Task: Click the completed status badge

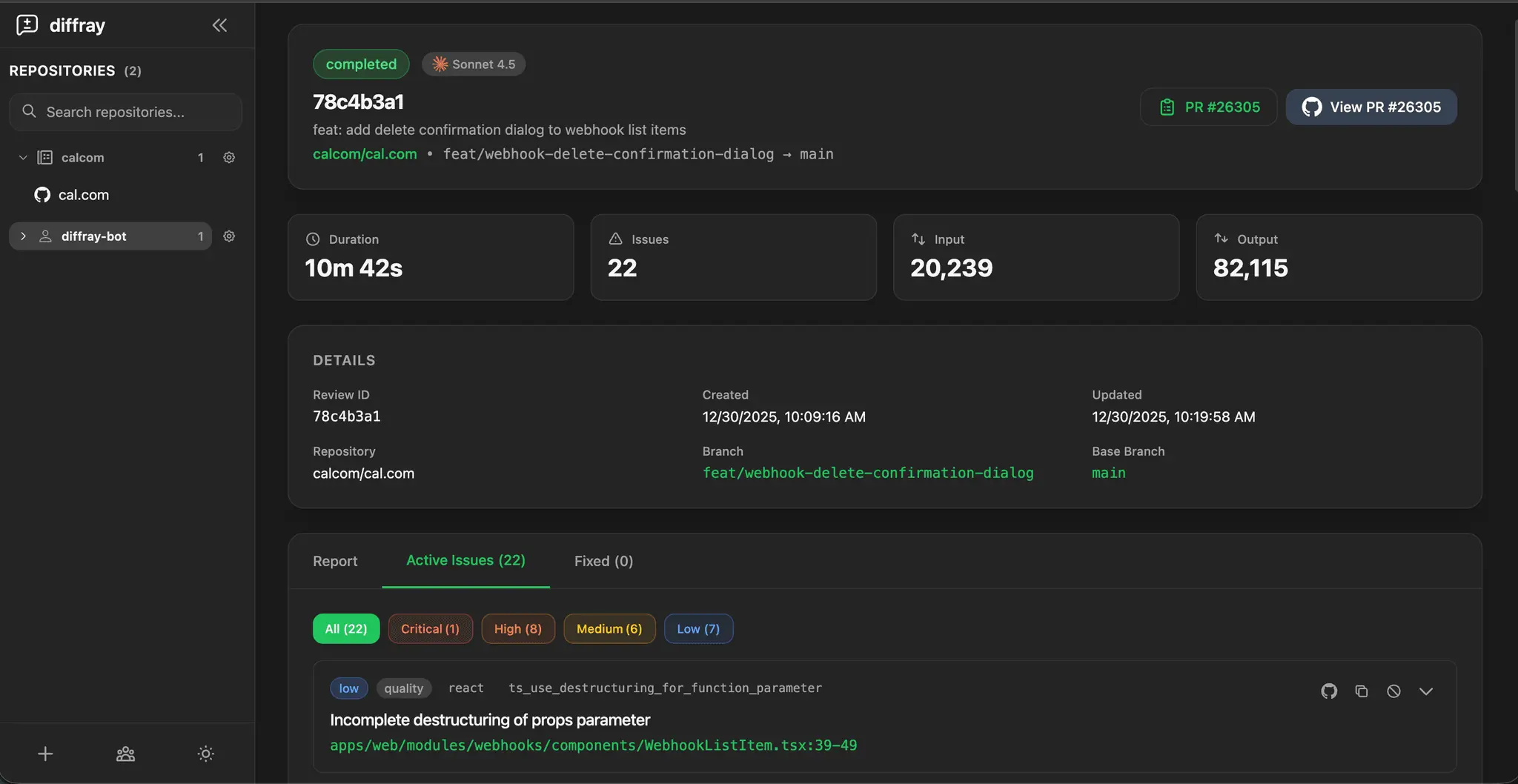Action: point(361,64)
